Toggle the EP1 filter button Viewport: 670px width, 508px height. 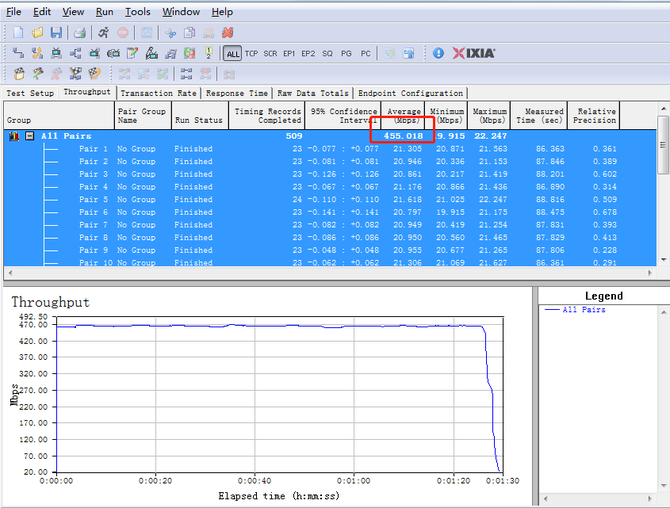pyautogui.click(x=289, y=53)
